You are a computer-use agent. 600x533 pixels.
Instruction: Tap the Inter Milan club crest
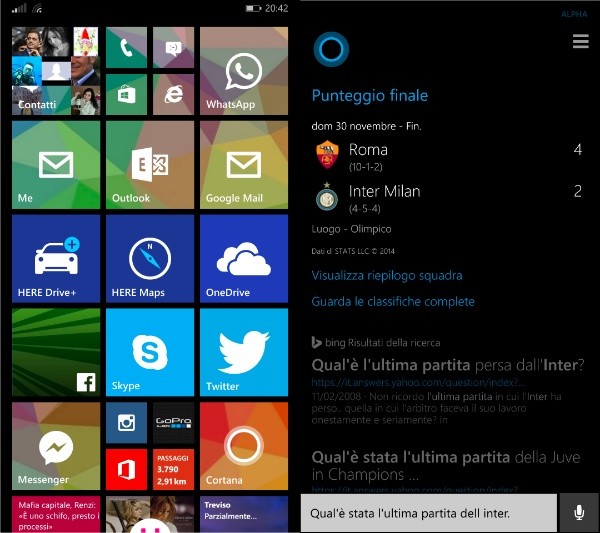tap(327, 196)
